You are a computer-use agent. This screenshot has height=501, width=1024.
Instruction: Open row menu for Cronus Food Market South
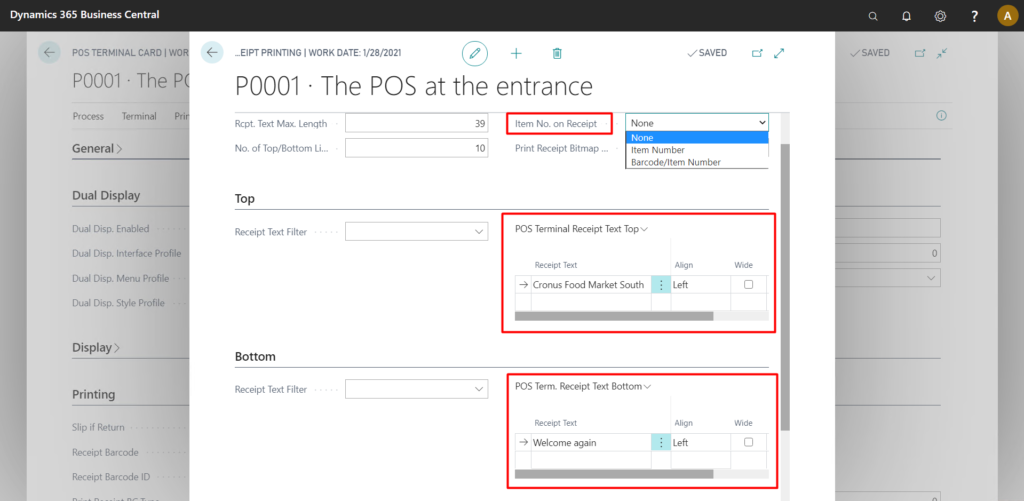(x=661, y=285)
